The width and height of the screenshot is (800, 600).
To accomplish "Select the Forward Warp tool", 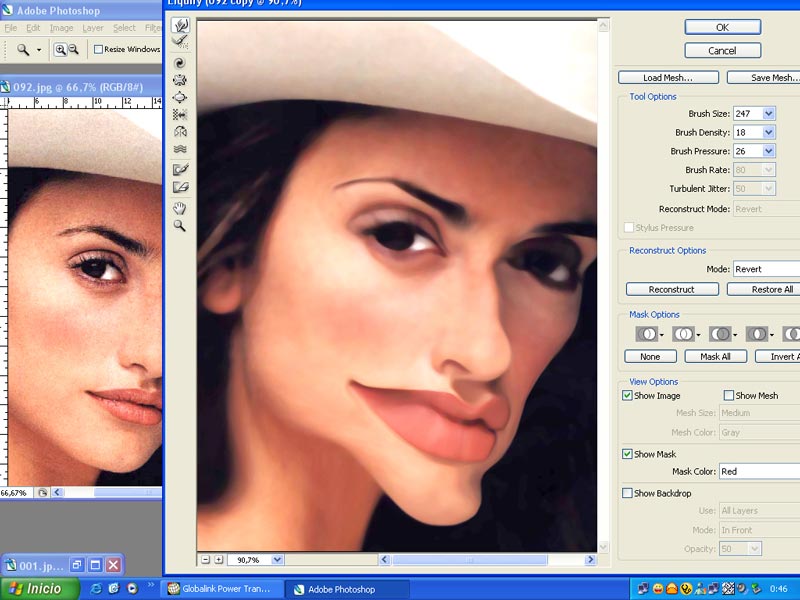I will [180, 26].
